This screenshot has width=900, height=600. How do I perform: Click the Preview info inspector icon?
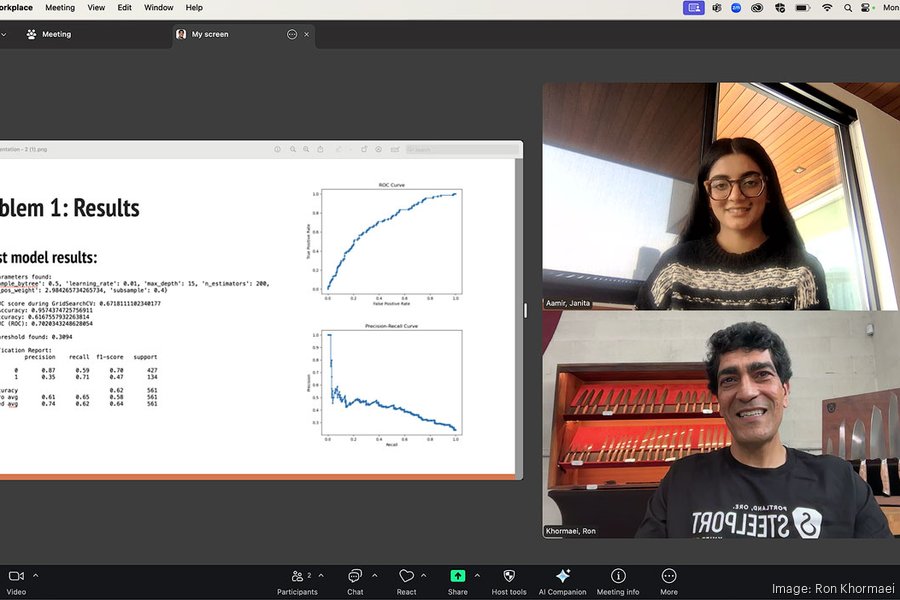pos(277,149)
